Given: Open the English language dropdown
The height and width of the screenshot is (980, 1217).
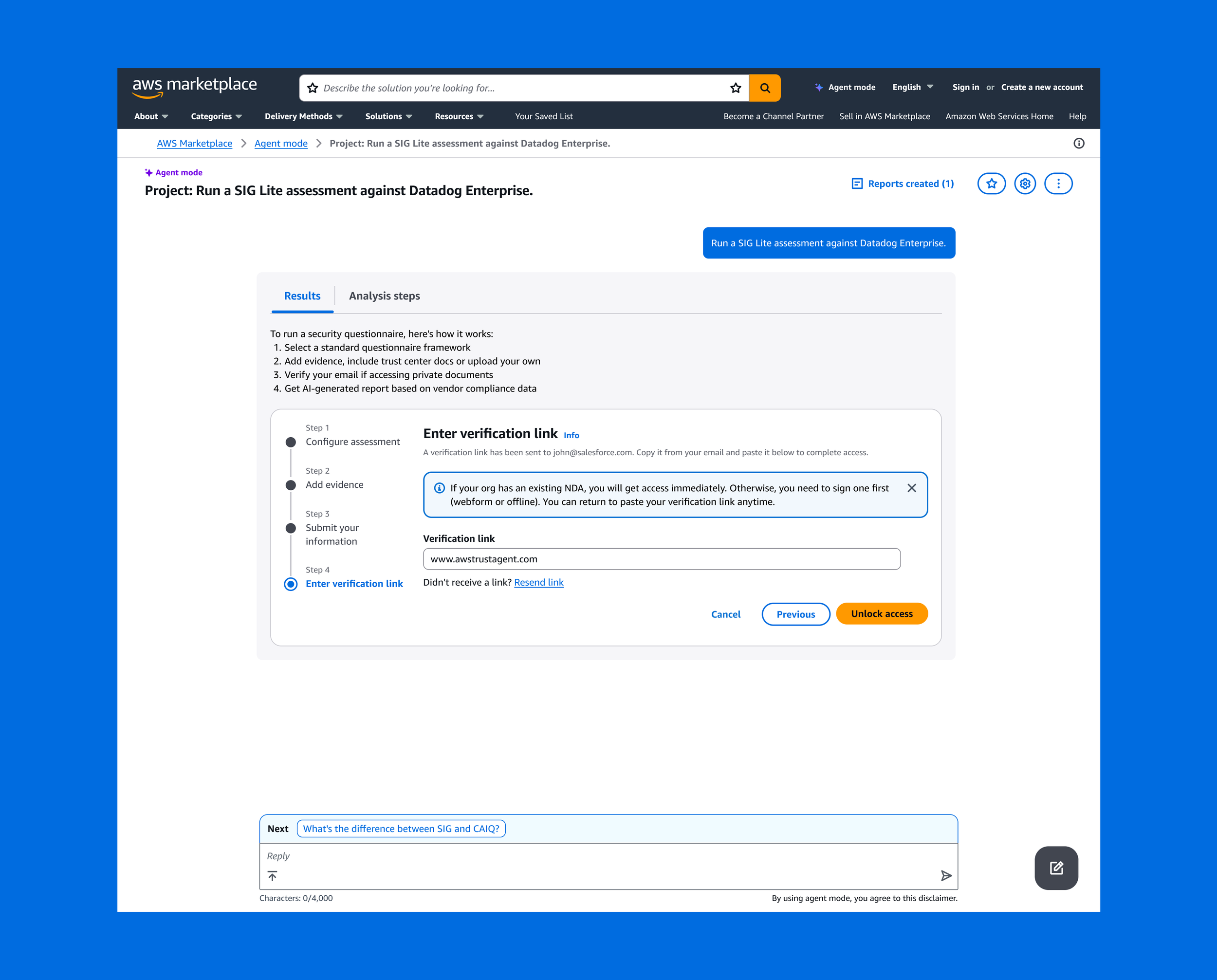Looking at the screenshot, I should pos(913,87).
